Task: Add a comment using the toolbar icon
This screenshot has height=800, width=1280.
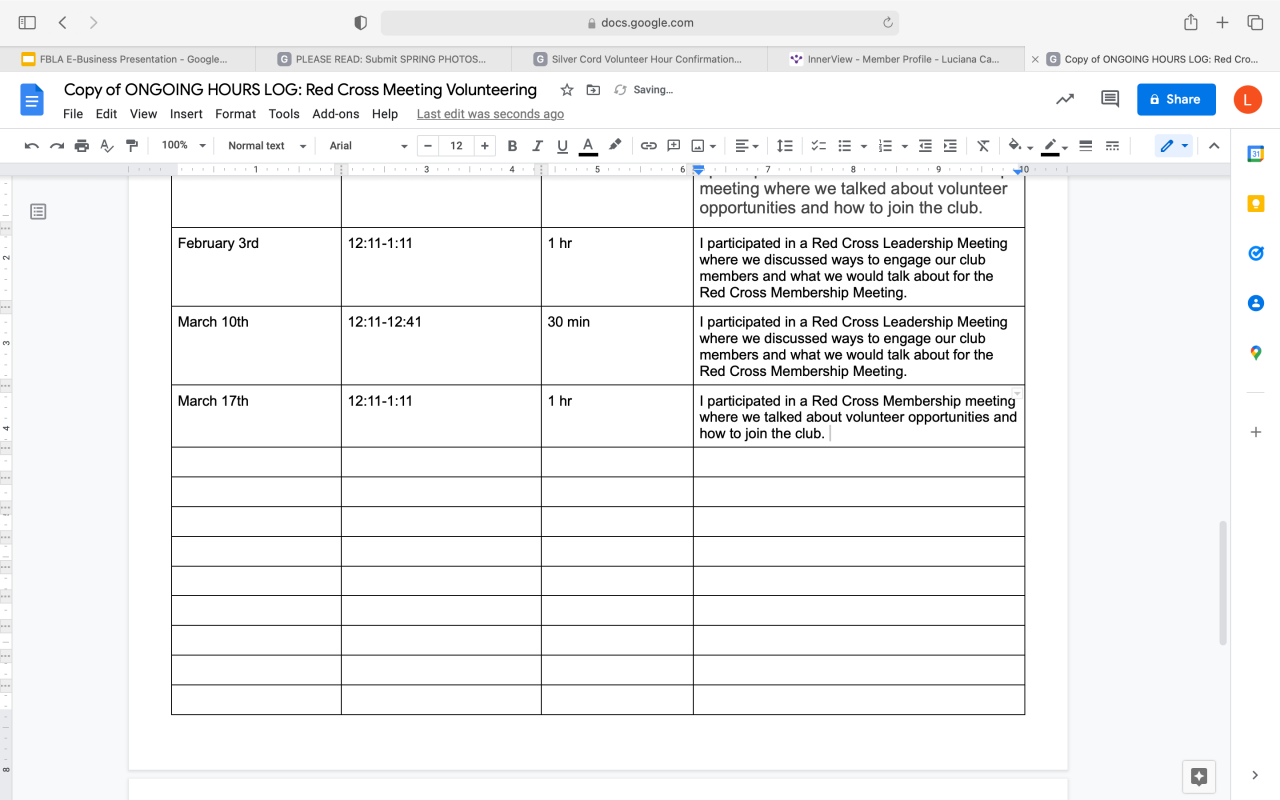Action: 673,146
